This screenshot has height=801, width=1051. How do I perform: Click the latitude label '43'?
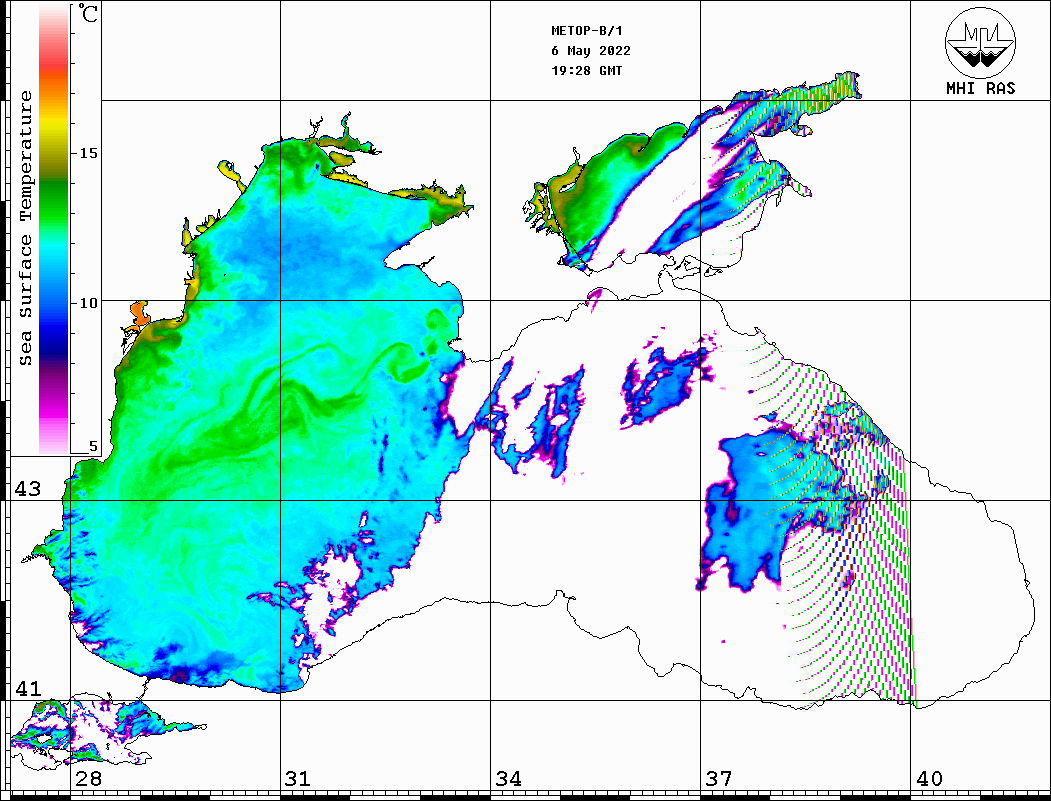[x=28, y=489]
